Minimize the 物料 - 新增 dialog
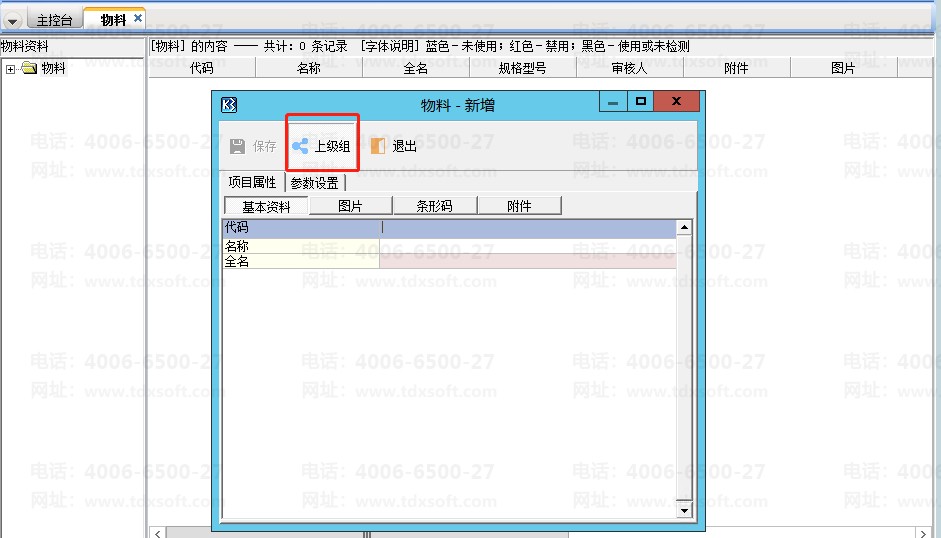This screenshot has width=941, height=538. pos(613,101)
